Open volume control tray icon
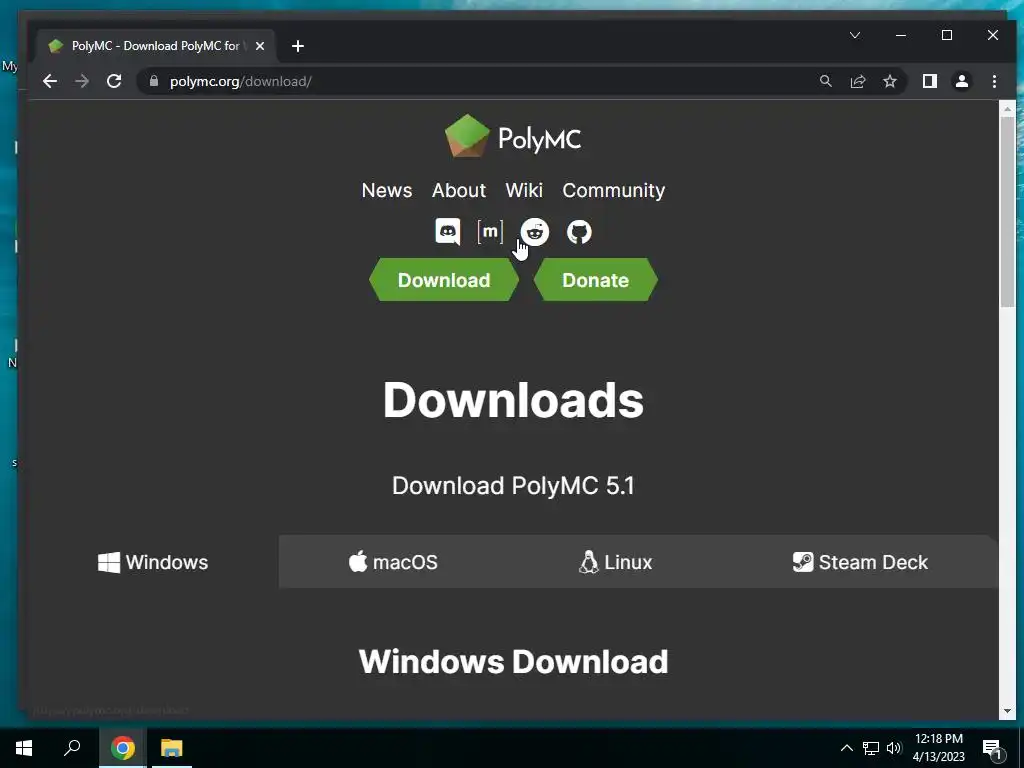 tap(894, 748)
